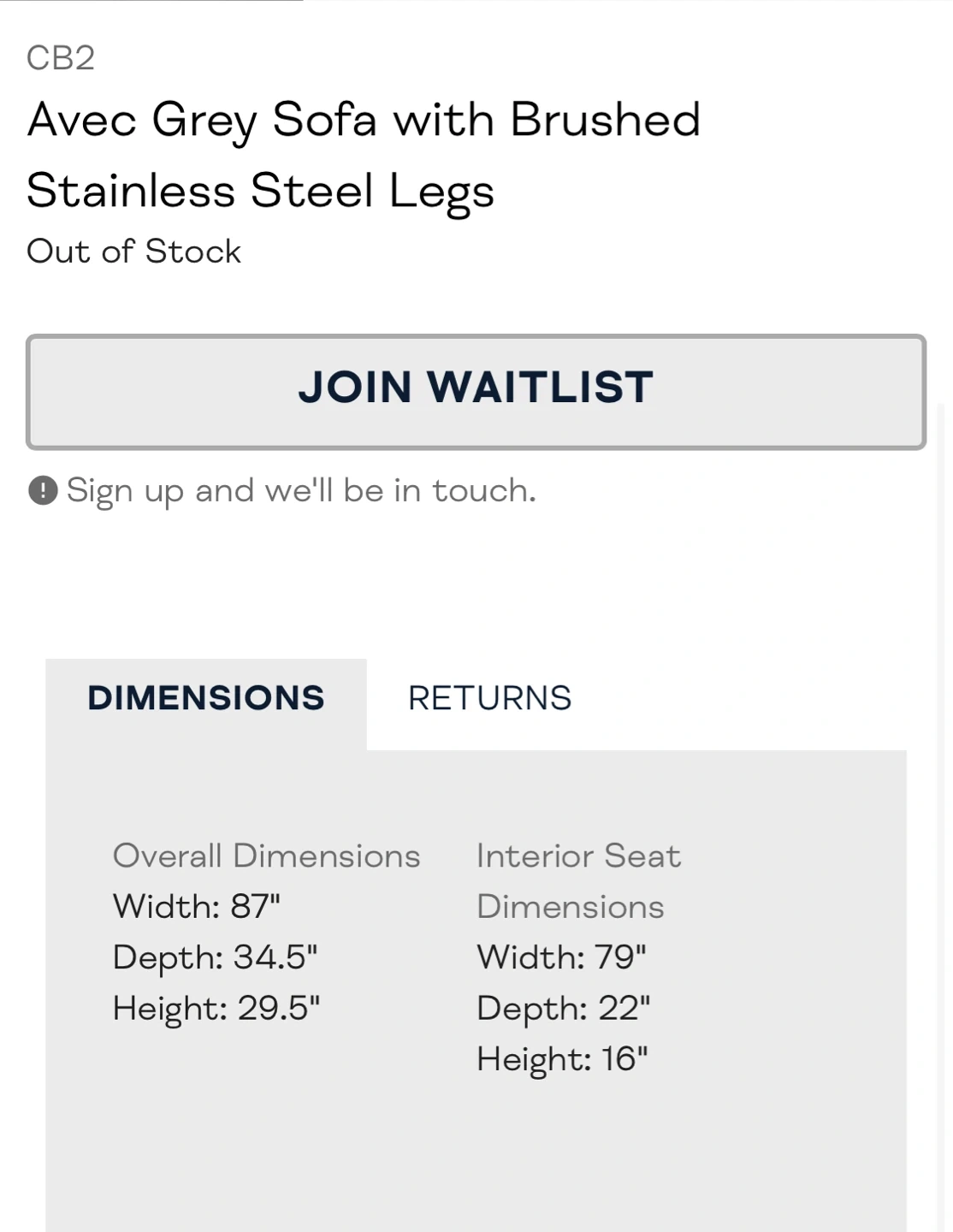
Task: Click the page loading progress bar at top
Action: (x=151, y=1)
